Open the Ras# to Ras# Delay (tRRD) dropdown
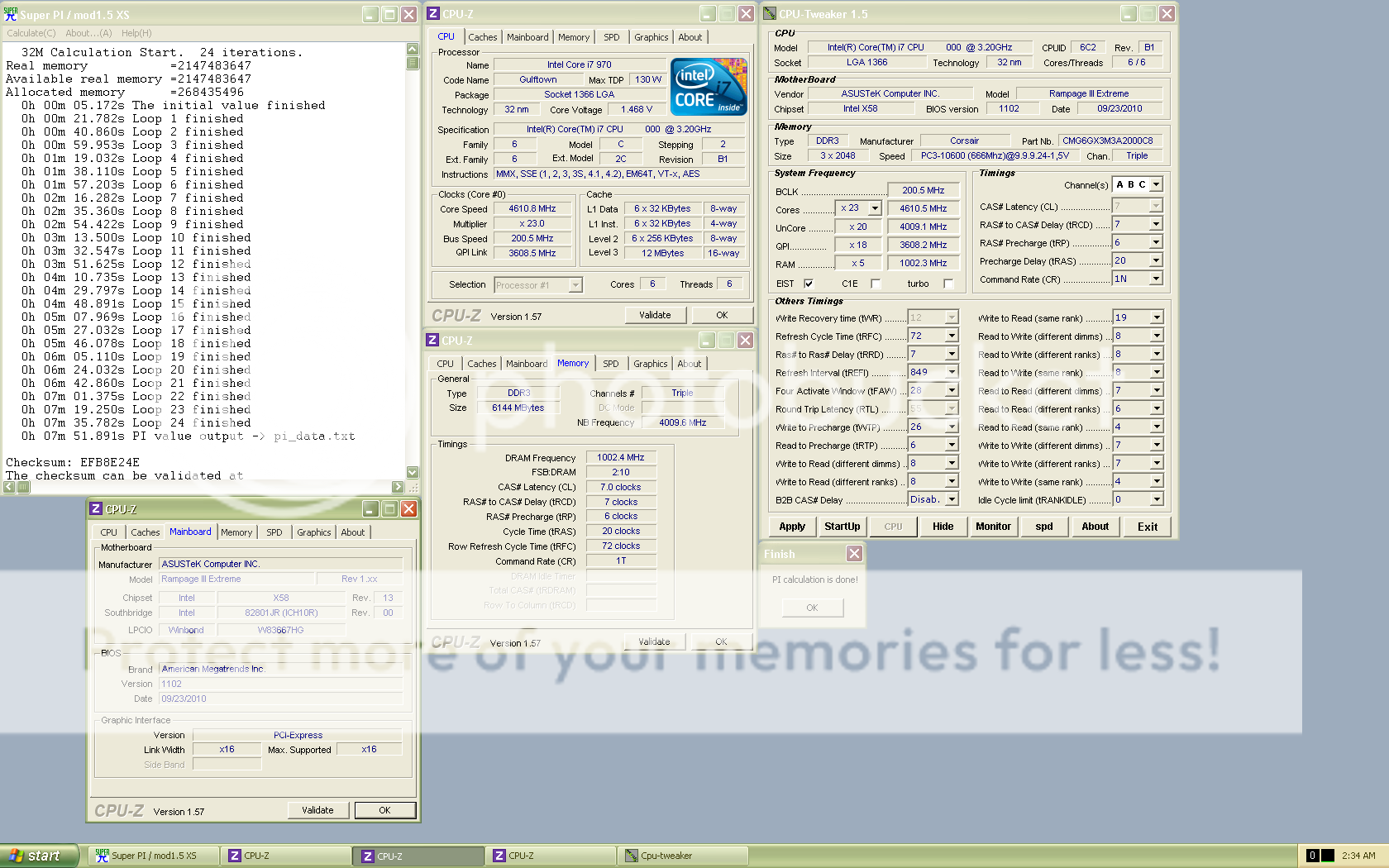1389x868 pixels. coord(952,354)
